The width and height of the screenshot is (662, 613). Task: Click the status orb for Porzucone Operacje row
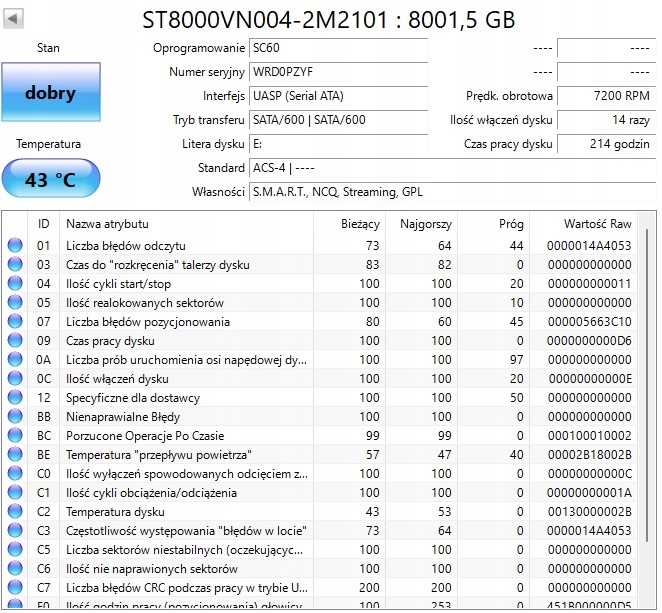coord(15,436)
